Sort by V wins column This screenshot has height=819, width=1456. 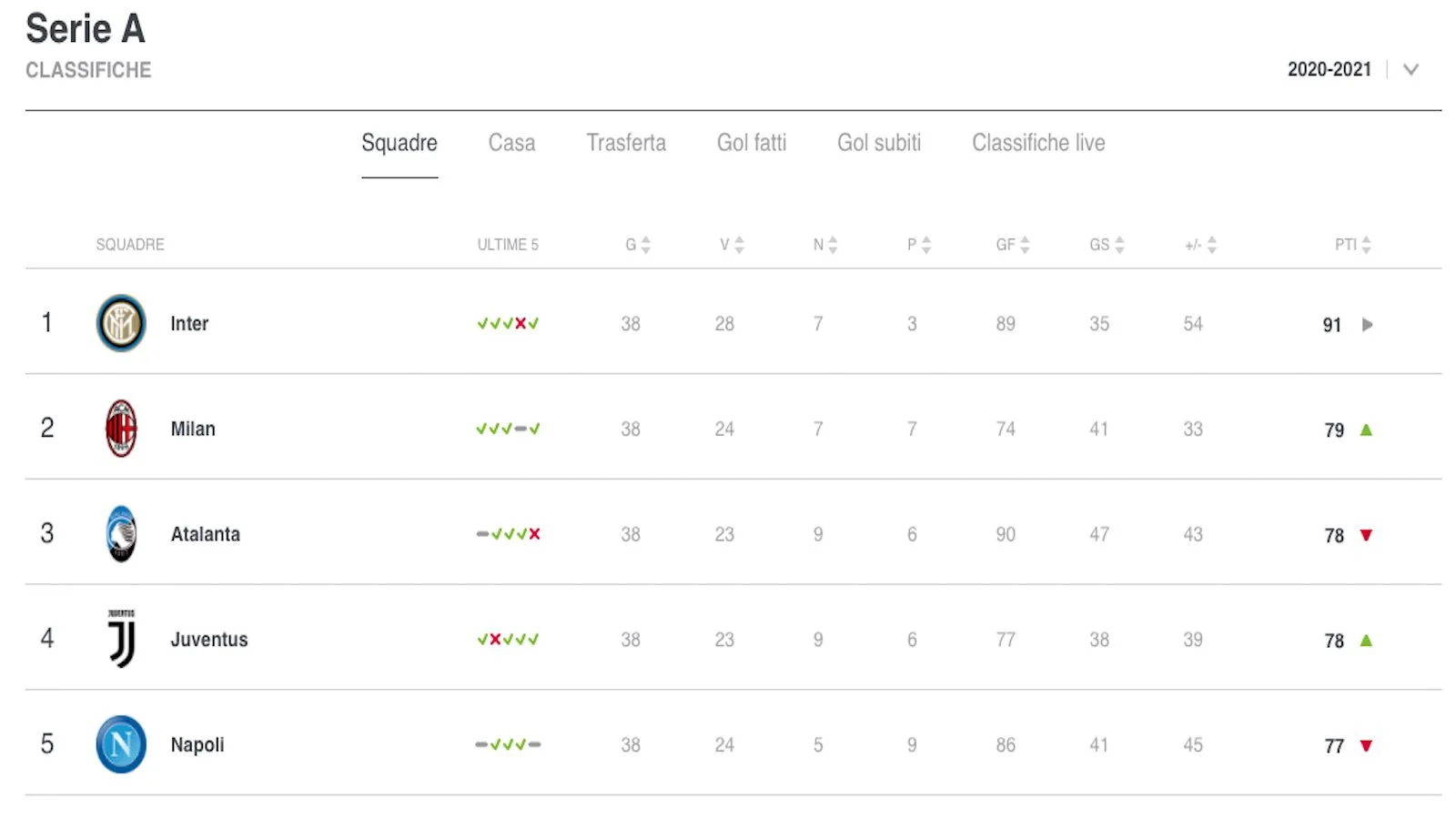[x=739, y=245]
